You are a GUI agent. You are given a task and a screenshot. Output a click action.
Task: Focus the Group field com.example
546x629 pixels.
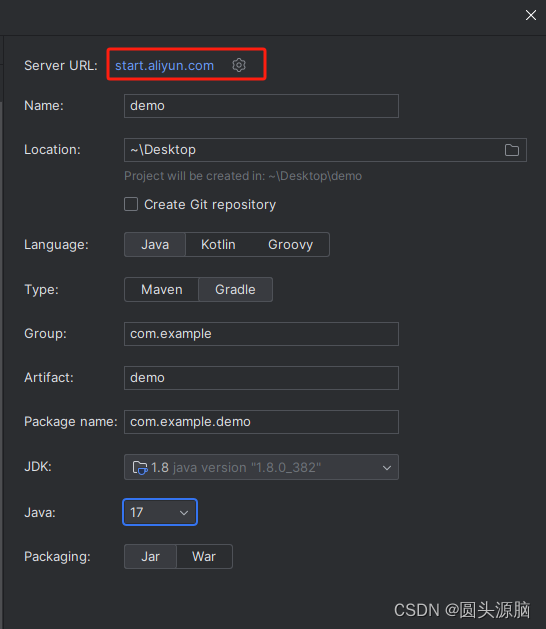pyautogui.click(x=261, y=334)
